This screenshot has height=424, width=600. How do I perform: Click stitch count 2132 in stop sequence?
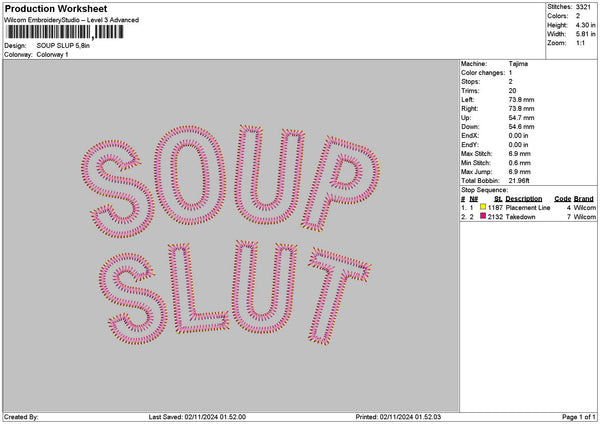click(x=495, y=217)
